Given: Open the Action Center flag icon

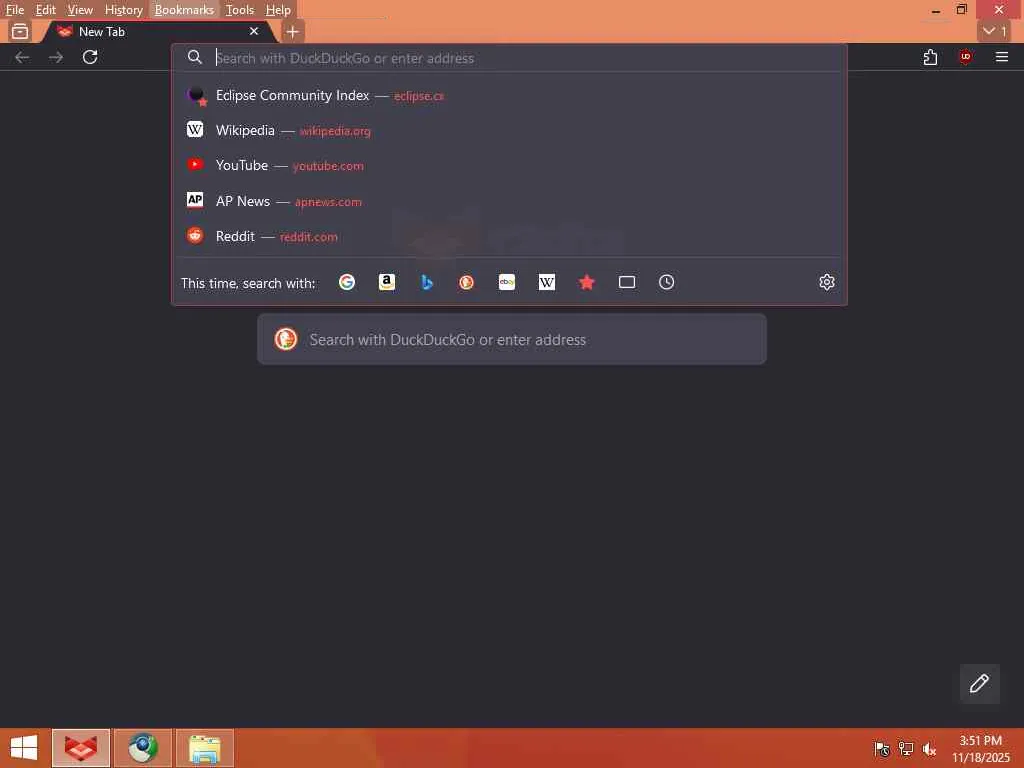Looking at the screenshot, I should click(882, 749).
